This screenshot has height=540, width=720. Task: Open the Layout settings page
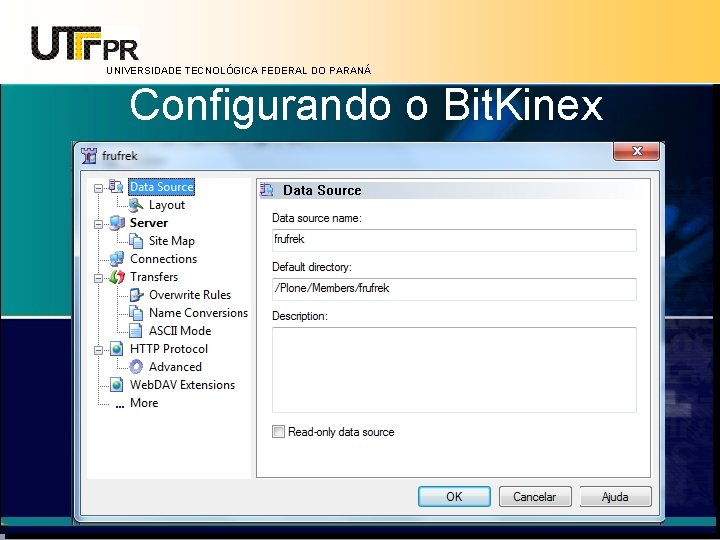pos(167,205)
